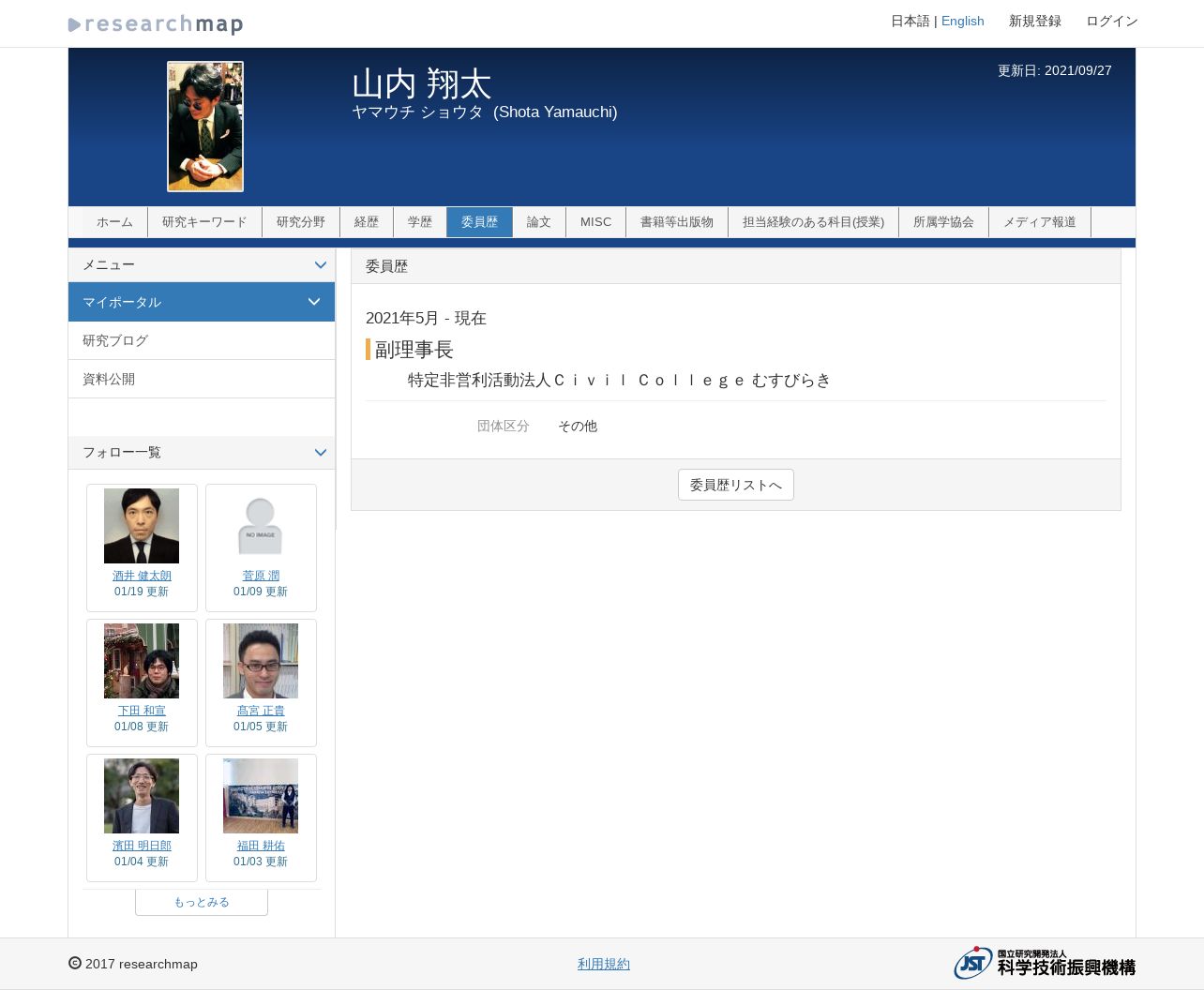The height and width of the screenshot is (990, 1204).
Task: Click 髙宮 正貴's photo thumbnail
Action: point(261,661)
